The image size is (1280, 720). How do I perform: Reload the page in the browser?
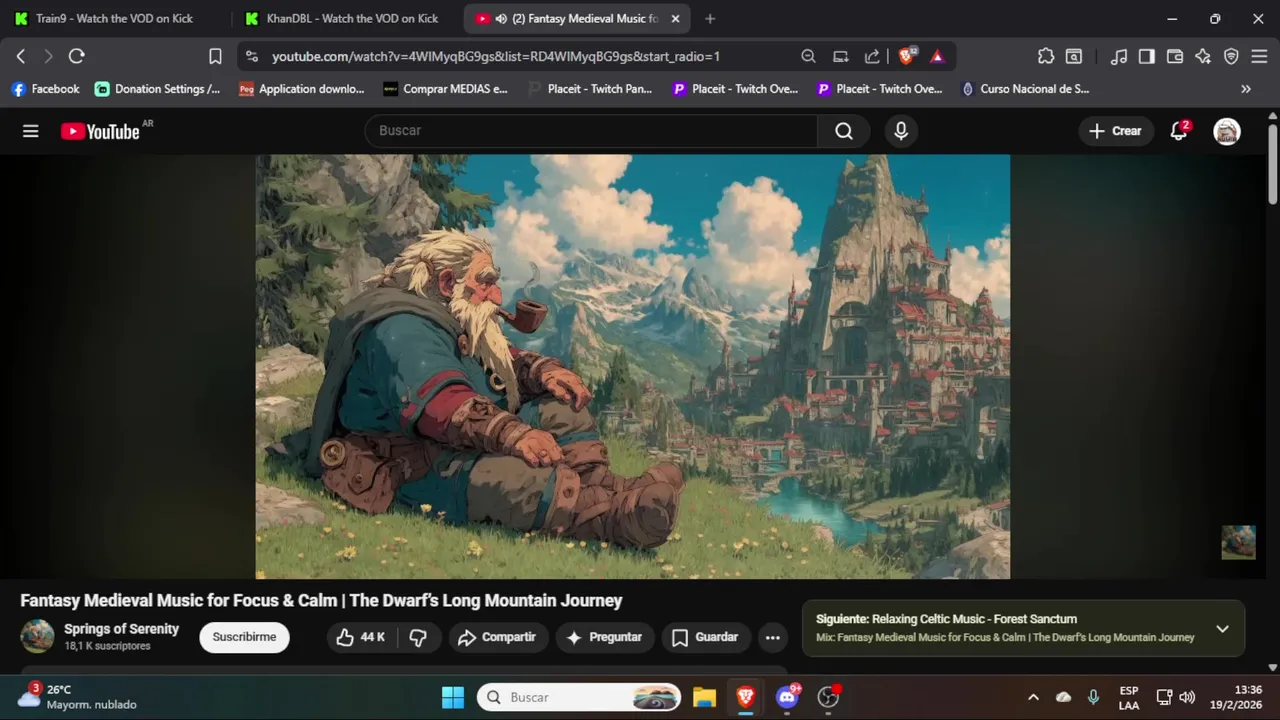coord(76,56)
